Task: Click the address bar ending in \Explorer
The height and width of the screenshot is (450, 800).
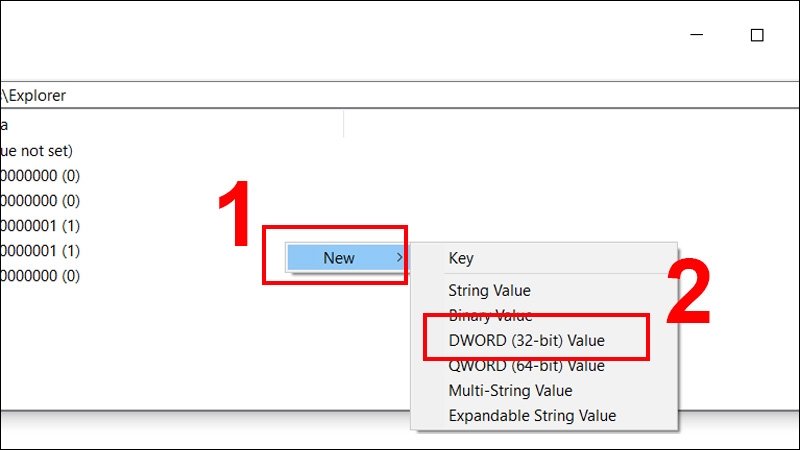Action: click(x=400, y=96)
